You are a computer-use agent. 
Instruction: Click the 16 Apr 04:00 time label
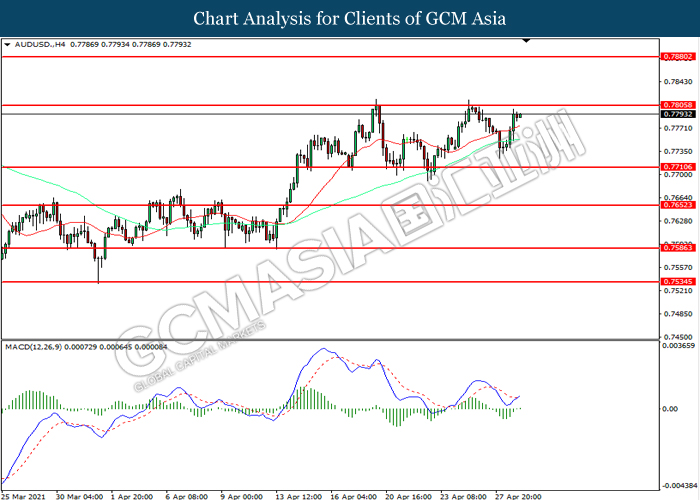[x=354, y=496]
